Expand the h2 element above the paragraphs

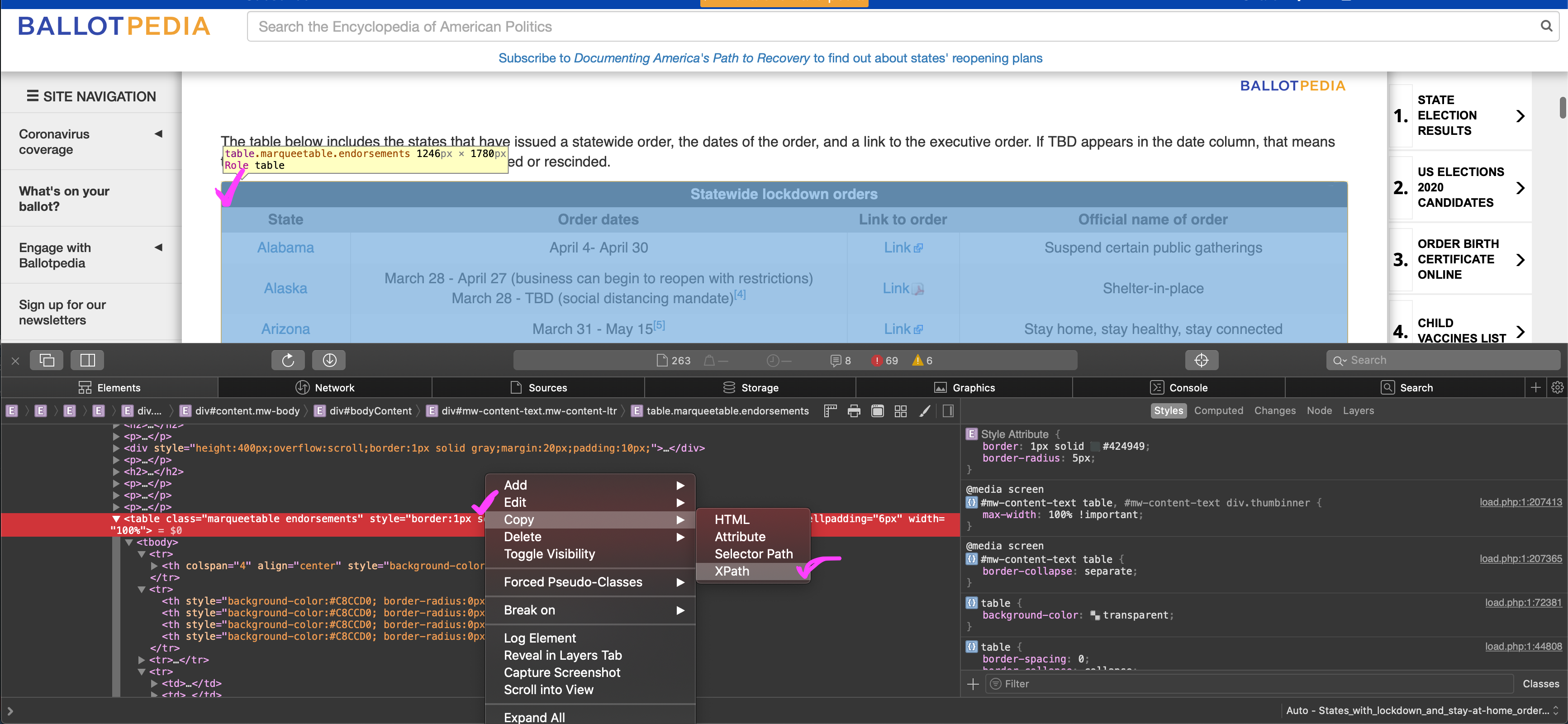pyautogui.click(x=116, y=472)
